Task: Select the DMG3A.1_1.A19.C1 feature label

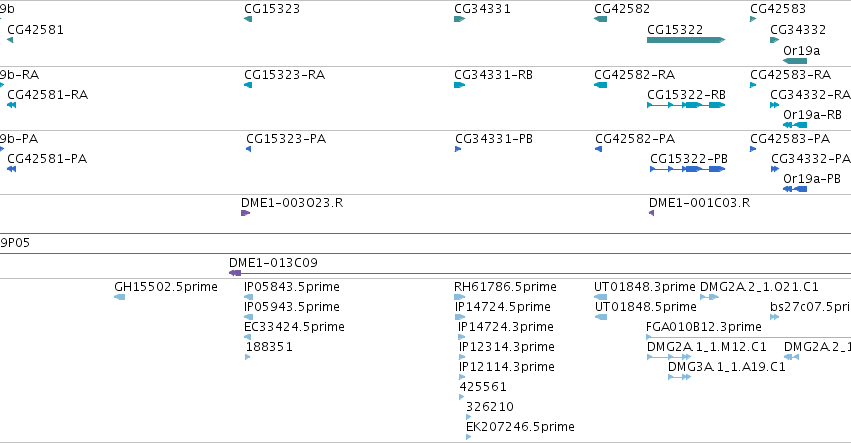Action: coord(727,366)
